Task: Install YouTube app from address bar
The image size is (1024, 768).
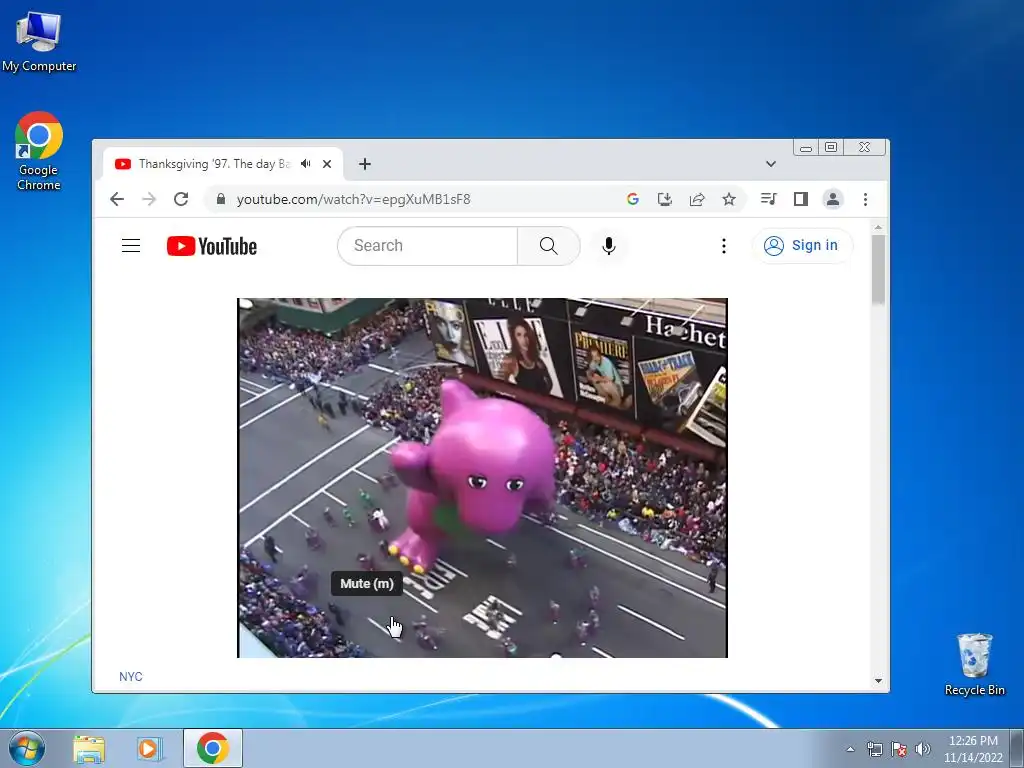Action: point(665,199)
